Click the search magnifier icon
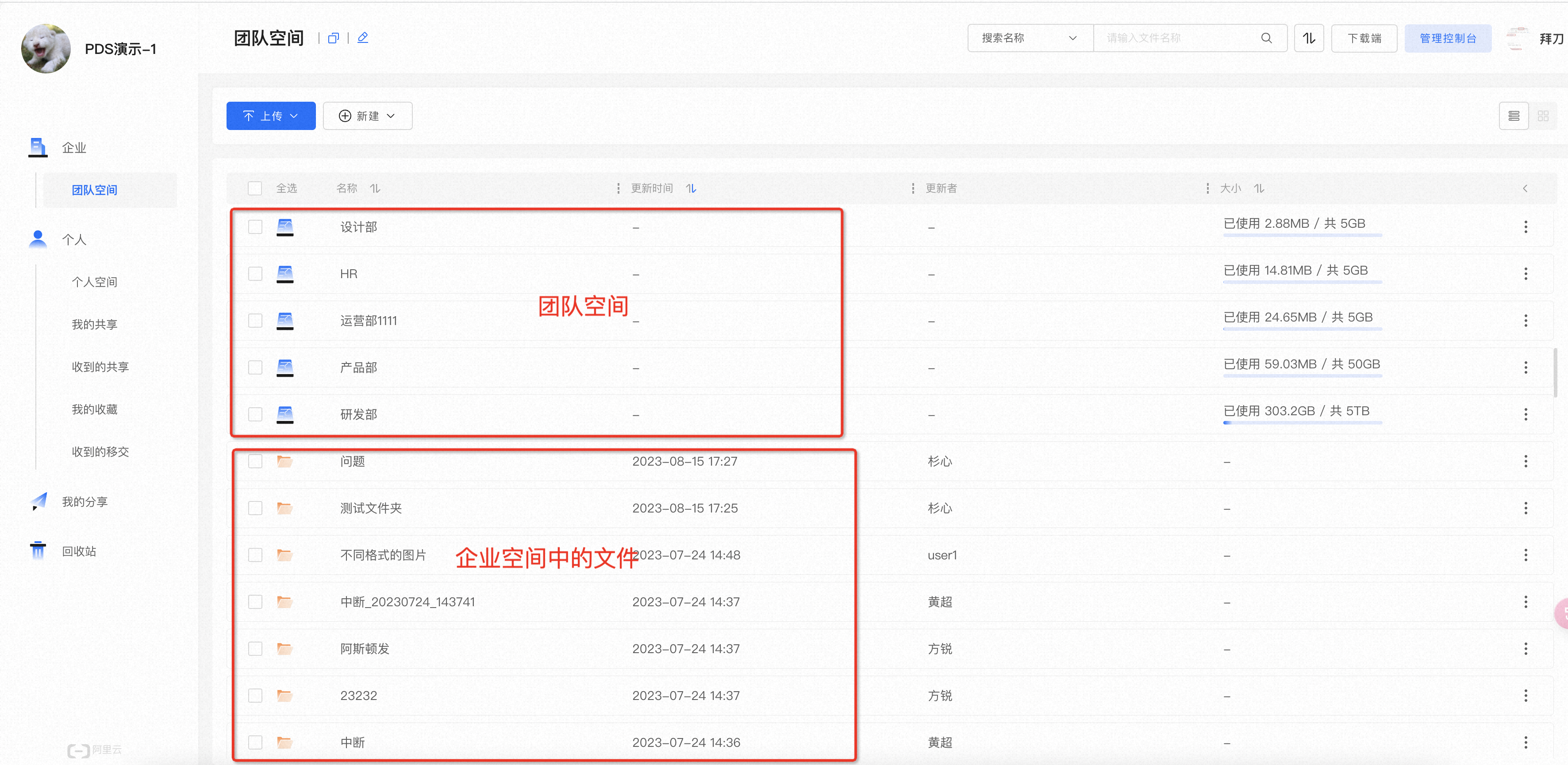The width and height of the screenshot is (1568, 765). (1266, 38)
